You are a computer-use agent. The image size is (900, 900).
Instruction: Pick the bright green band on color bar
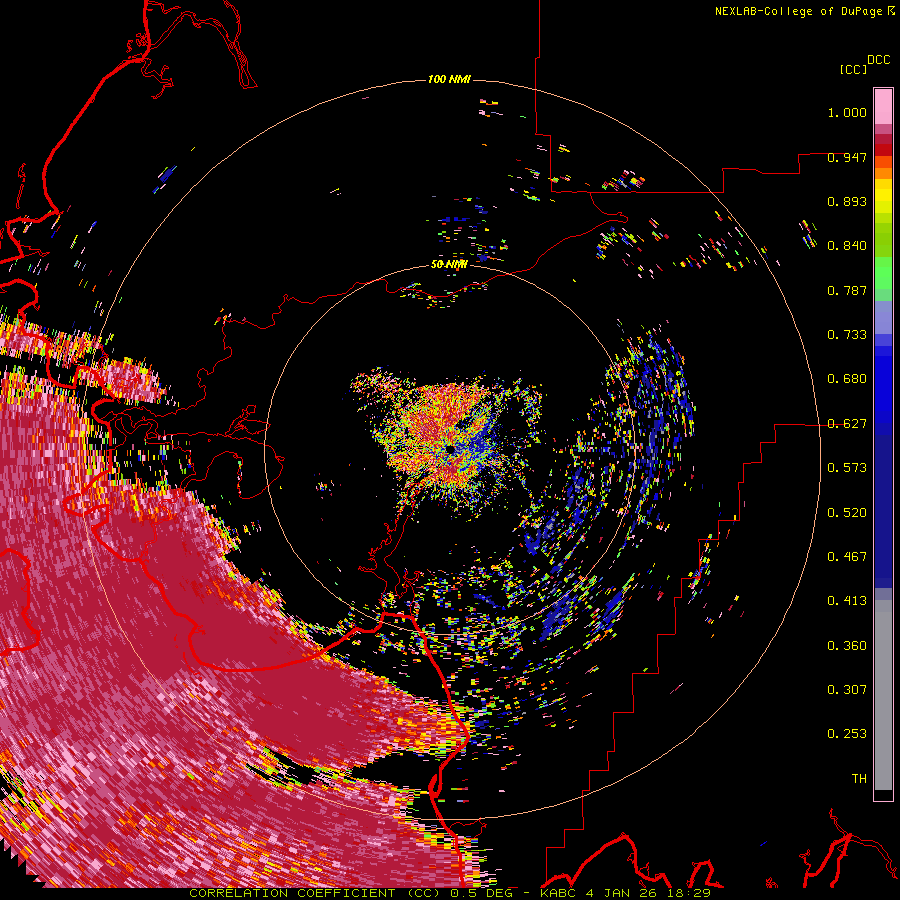click(883, 272)
